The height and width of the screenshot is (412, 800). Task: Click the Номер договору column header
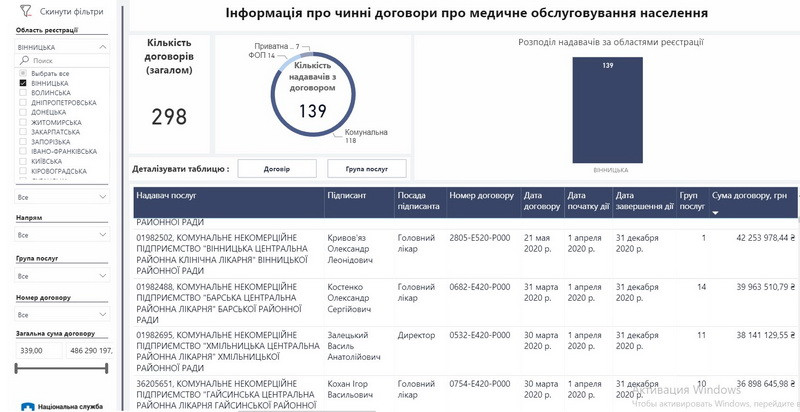(x=481, y=196)
